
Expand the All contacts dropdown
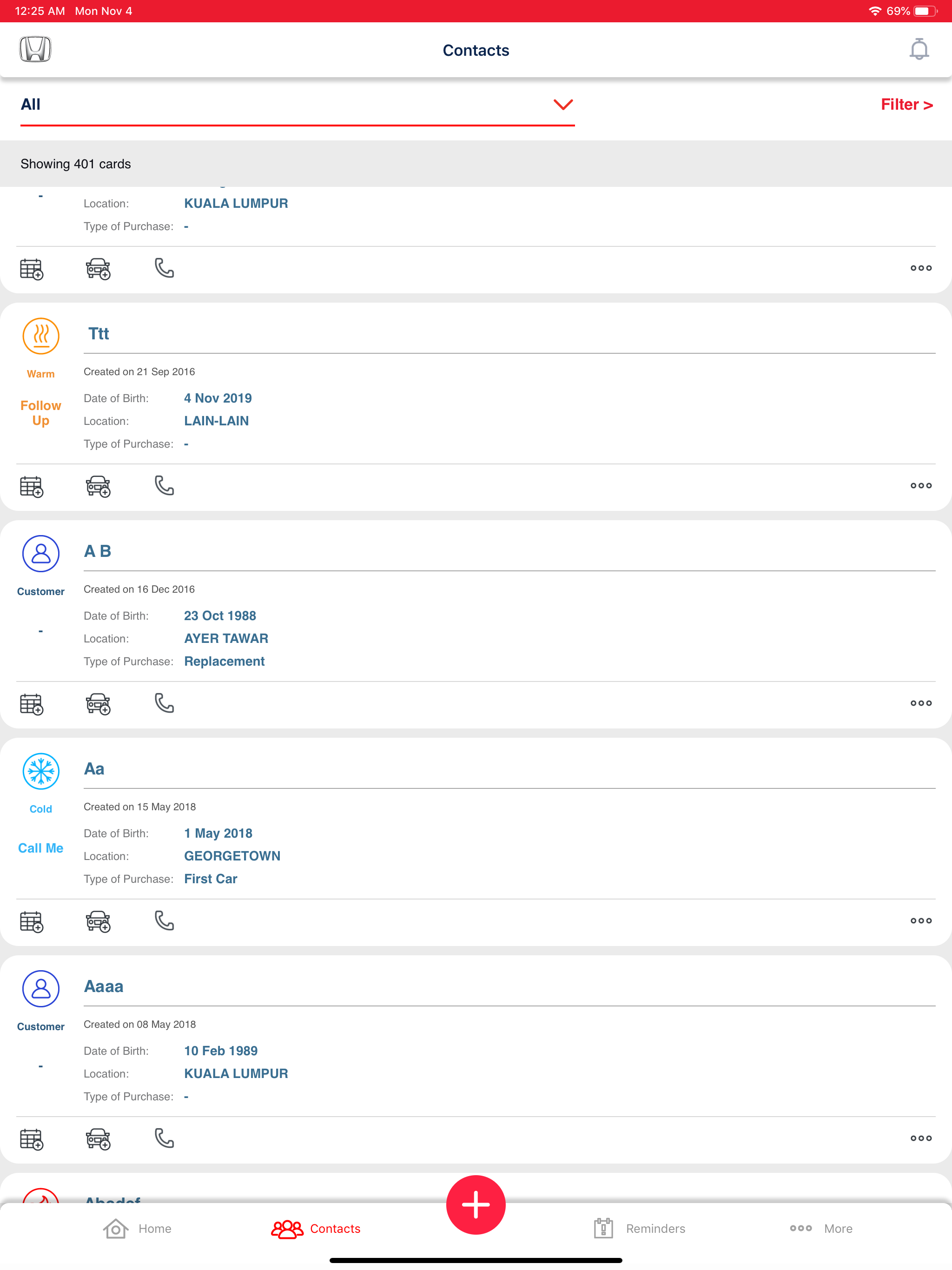tap(297, 105)
